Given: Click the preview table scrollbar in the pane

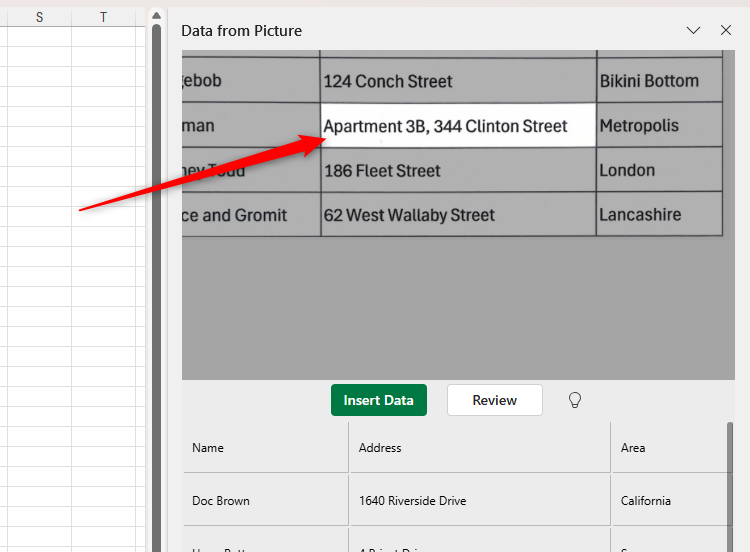Looking at the screenshot, I should pyautogui.click(x=730, y=480).
